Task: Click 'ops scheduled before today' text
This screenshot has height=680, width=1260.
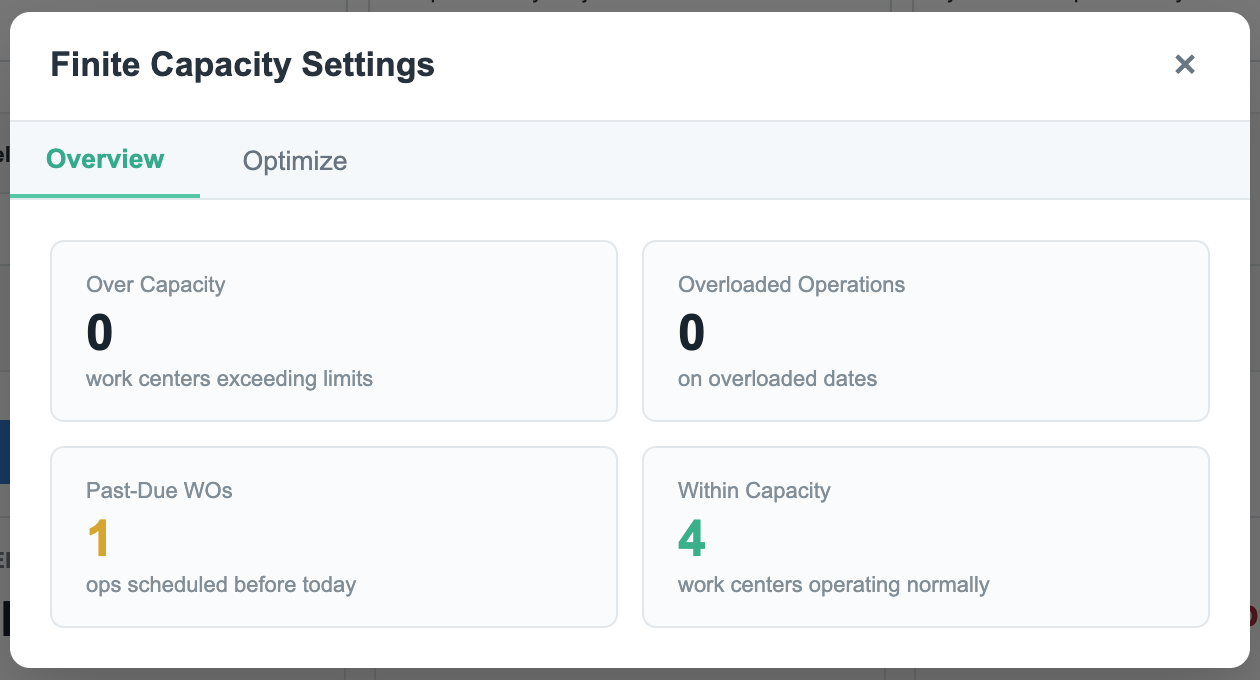Action: click(x=221, y=585)
